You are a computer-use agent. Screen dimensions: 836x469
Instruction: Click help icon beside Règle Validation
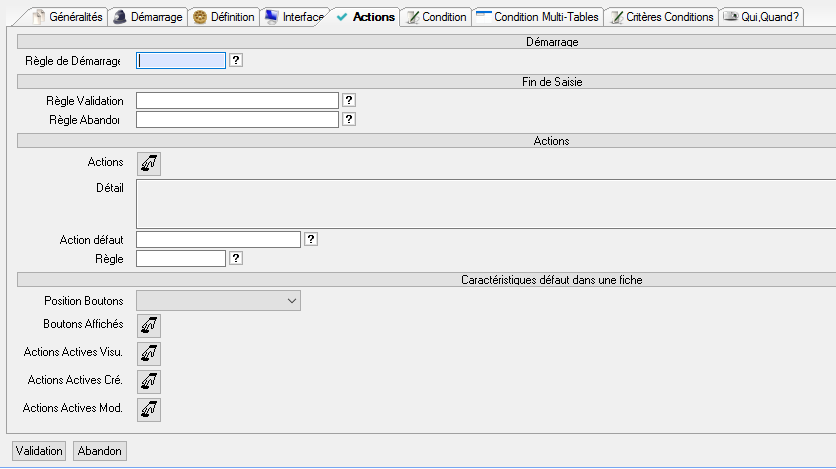pos(349,100)
